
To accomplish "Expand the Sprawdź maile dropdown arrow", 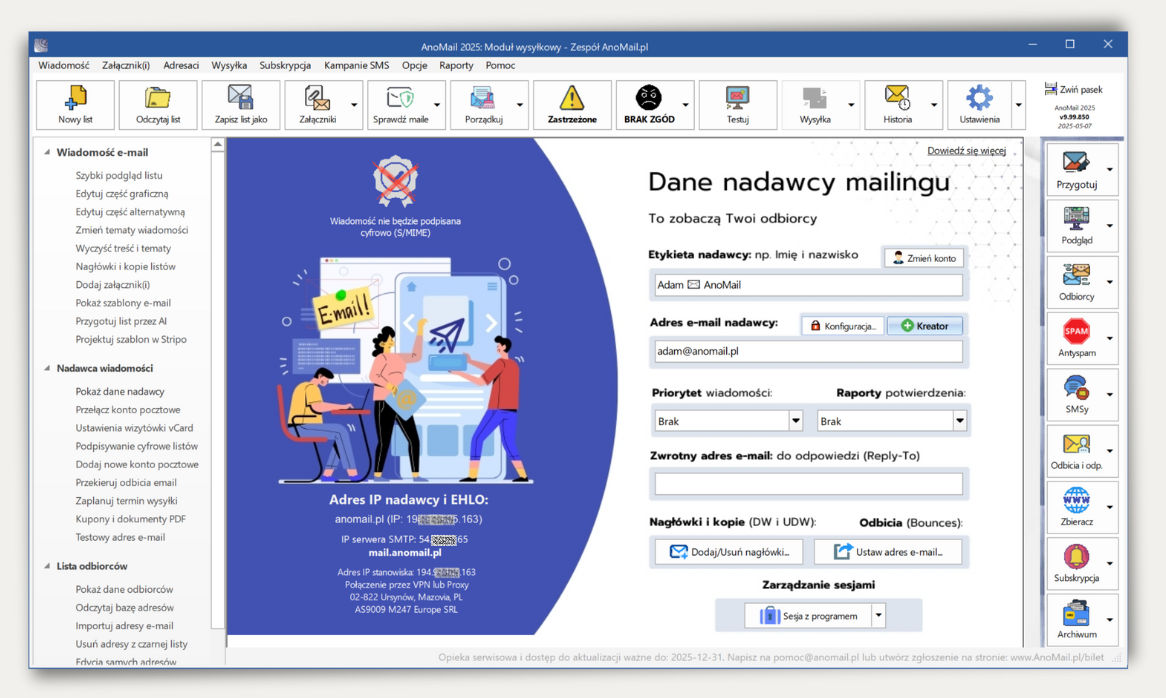I will [437, 105].
